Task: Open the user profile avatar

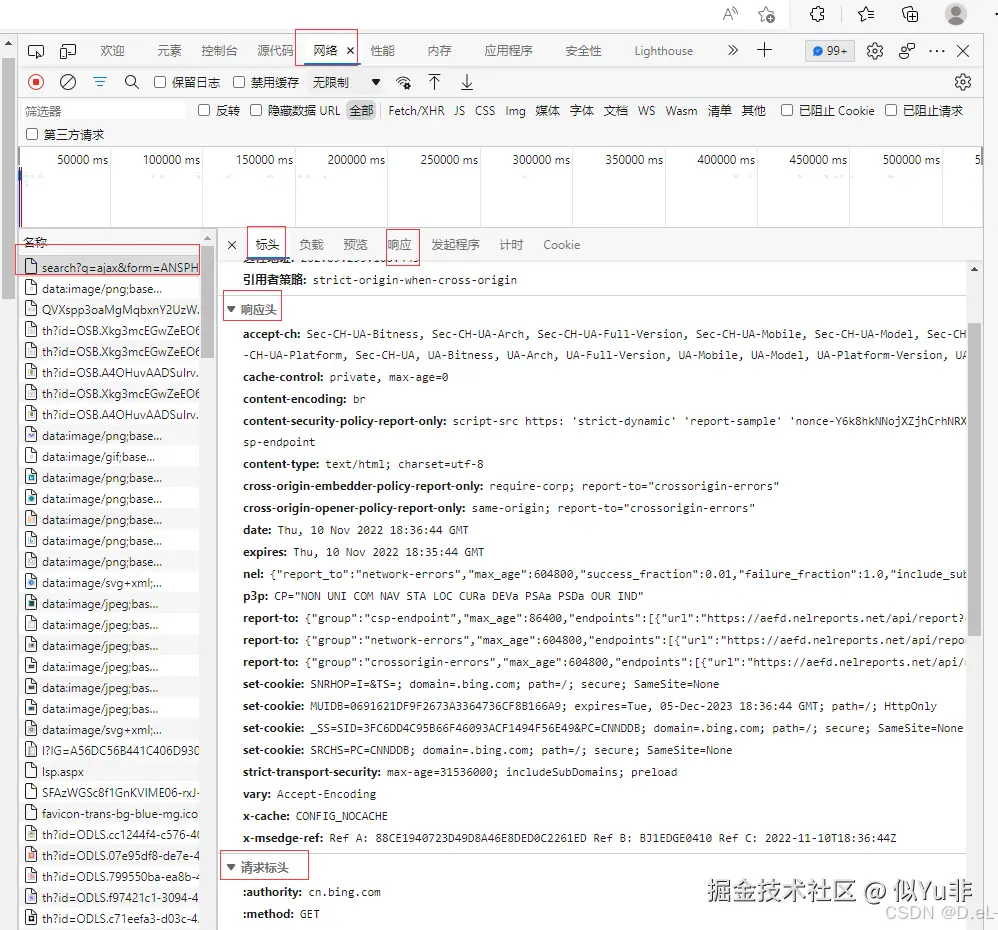Action: [955, 14]
